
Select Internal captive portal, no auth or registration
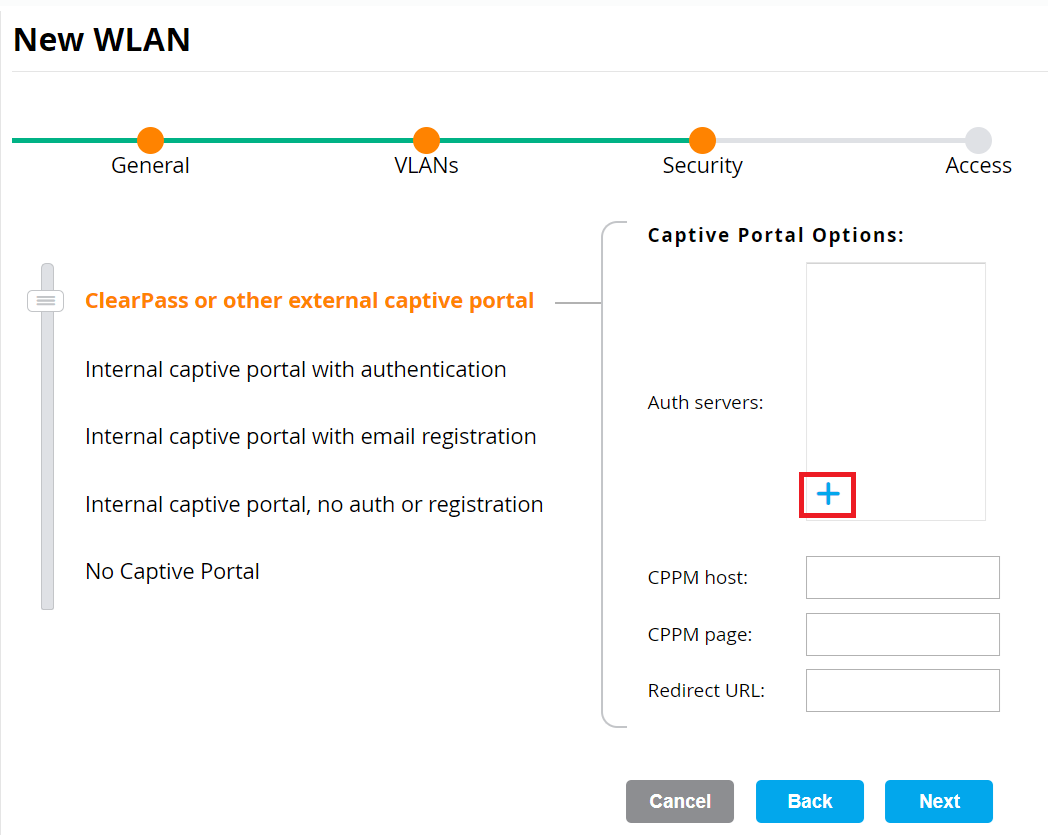tap(314, 505)
